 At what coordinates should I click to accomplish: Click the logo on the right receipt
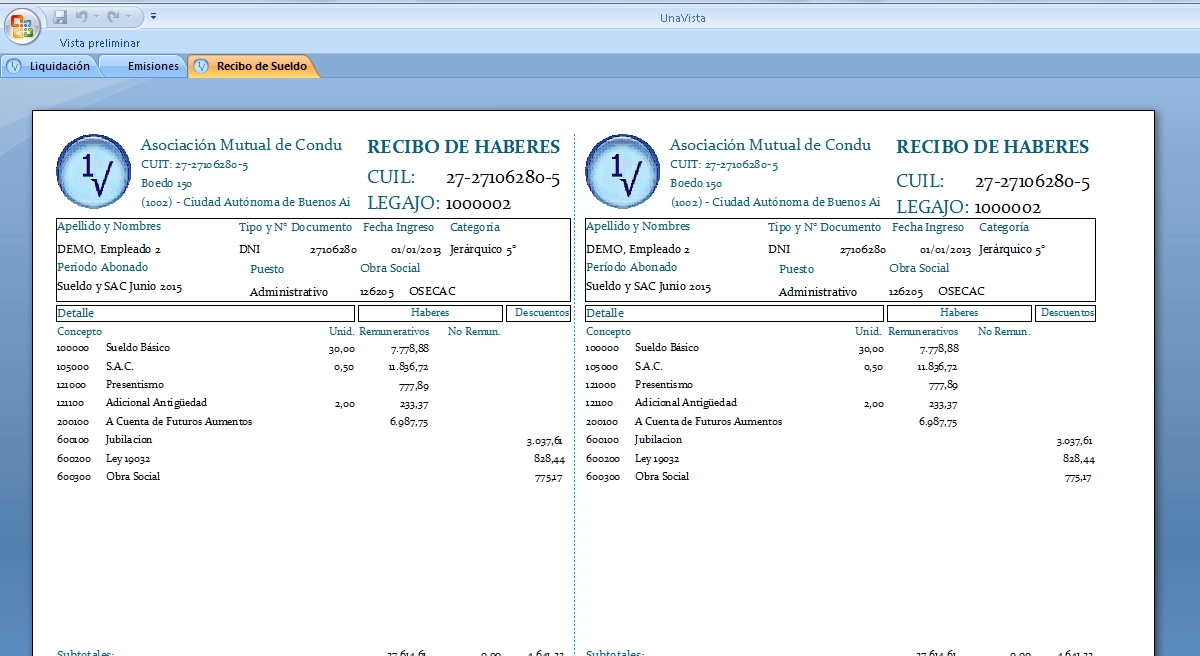(622, 171)
